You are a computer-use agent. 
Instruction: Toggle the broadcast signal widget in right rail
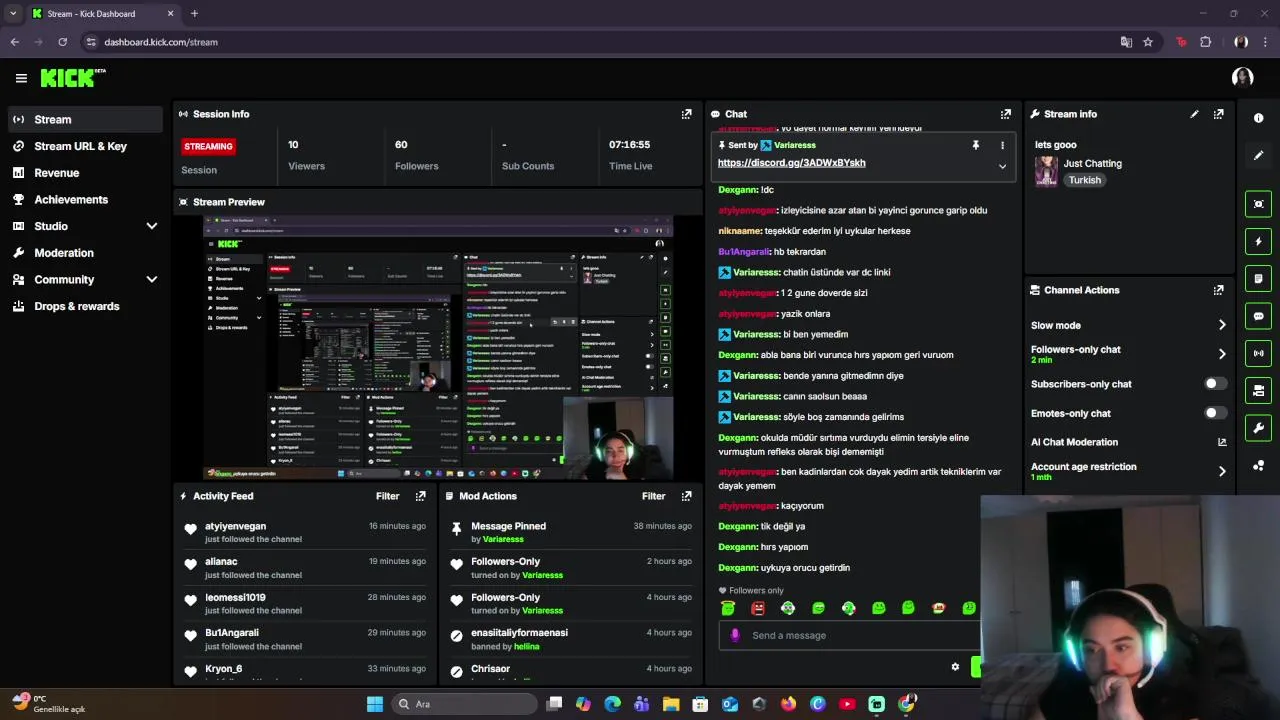click(1258, 353)
